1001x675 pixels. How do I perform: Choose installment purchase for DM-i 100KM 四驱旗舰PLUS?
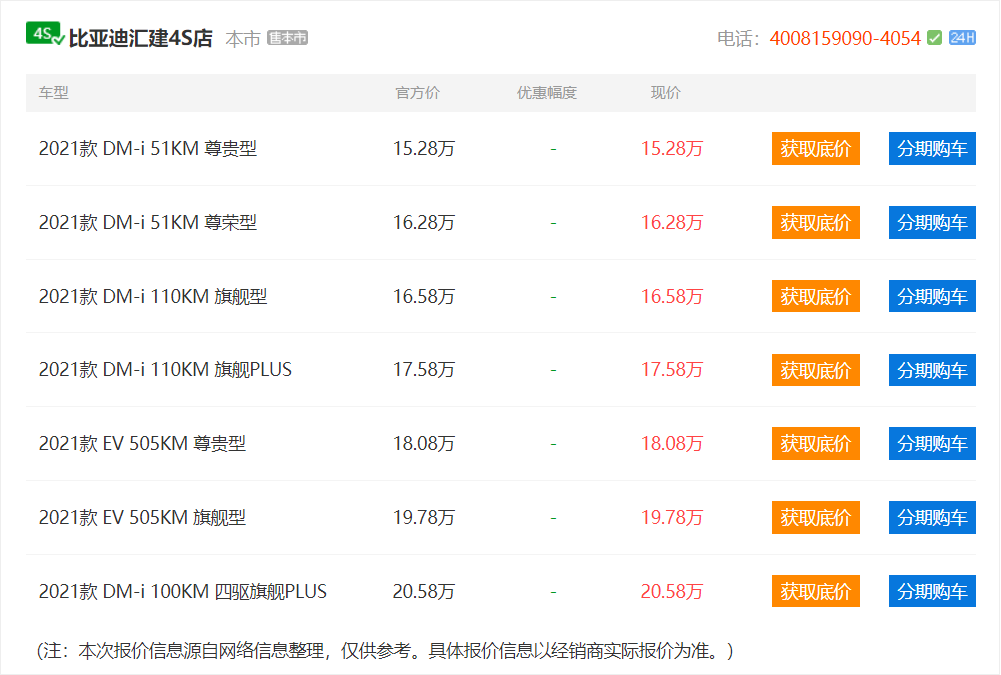pyautogui.click(x=932, y=591)
